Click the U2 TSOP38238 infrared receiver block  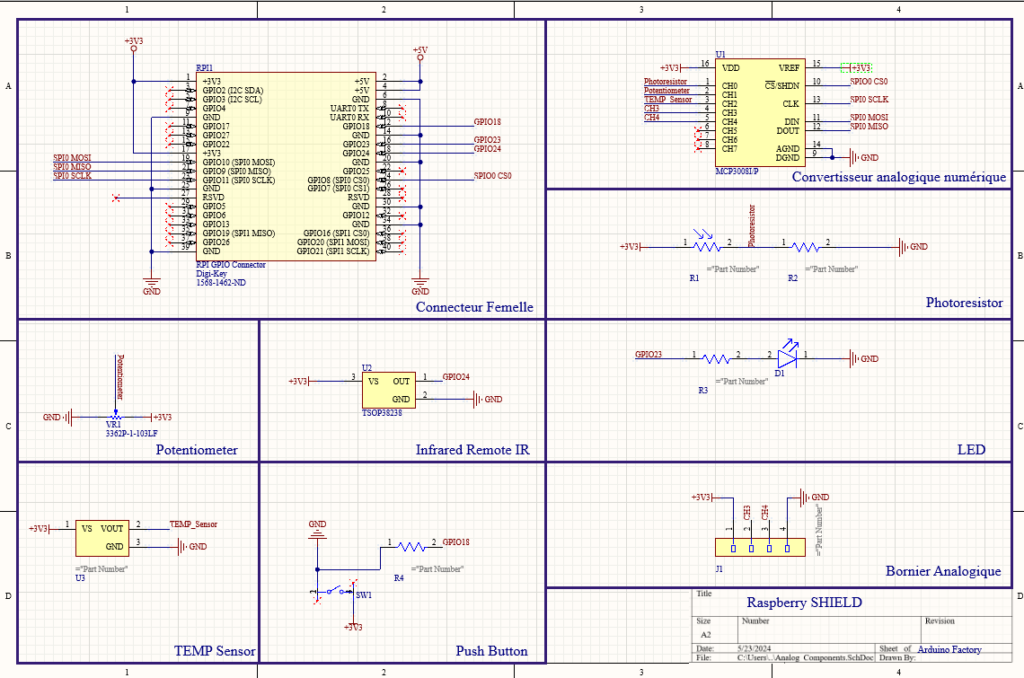(387, 390)
